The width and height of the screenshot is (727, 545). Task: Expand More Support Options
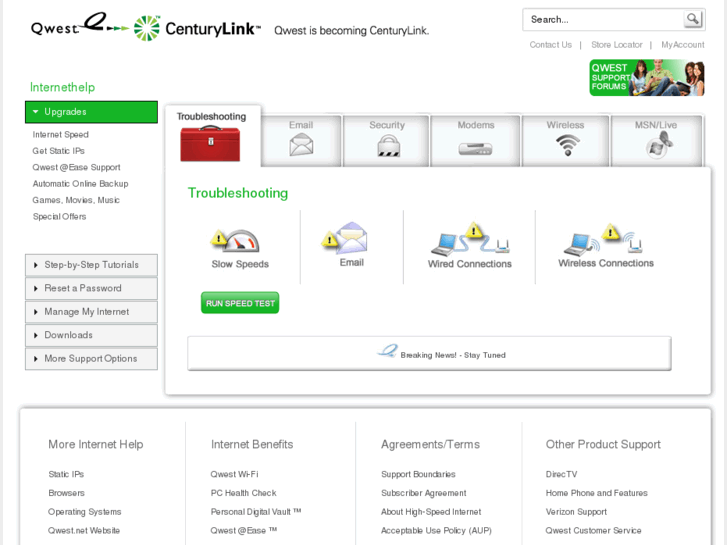coord(91,359)
